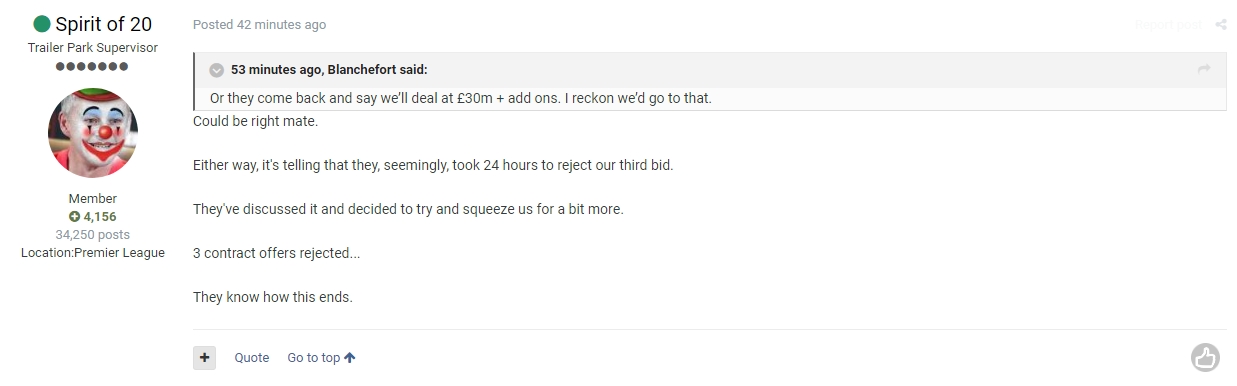Click the share post icon

coord(1221,25)
